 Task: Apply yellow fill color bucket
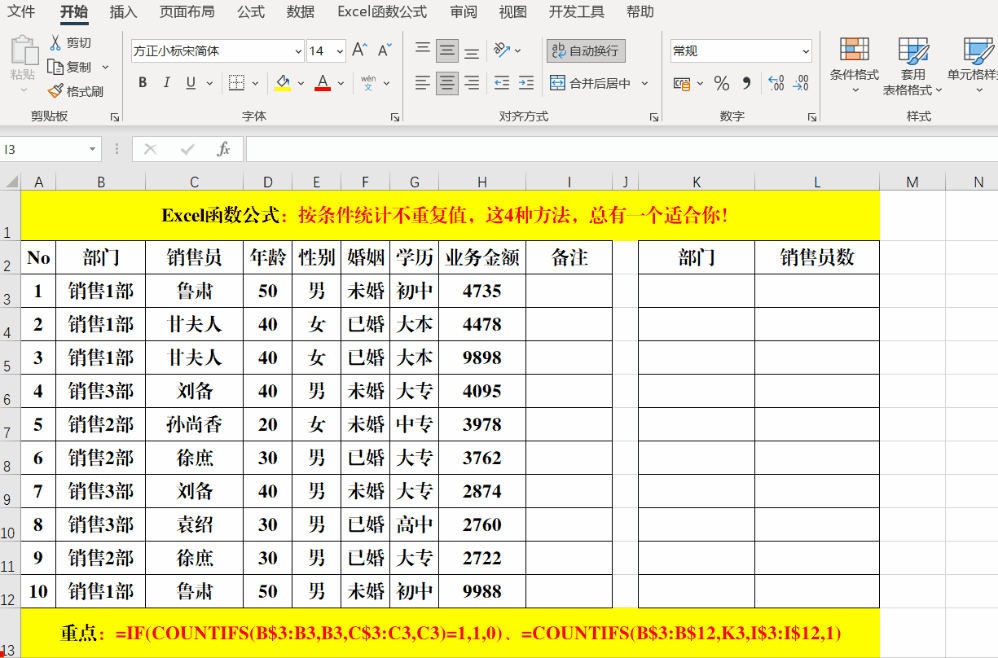point(283,83)
